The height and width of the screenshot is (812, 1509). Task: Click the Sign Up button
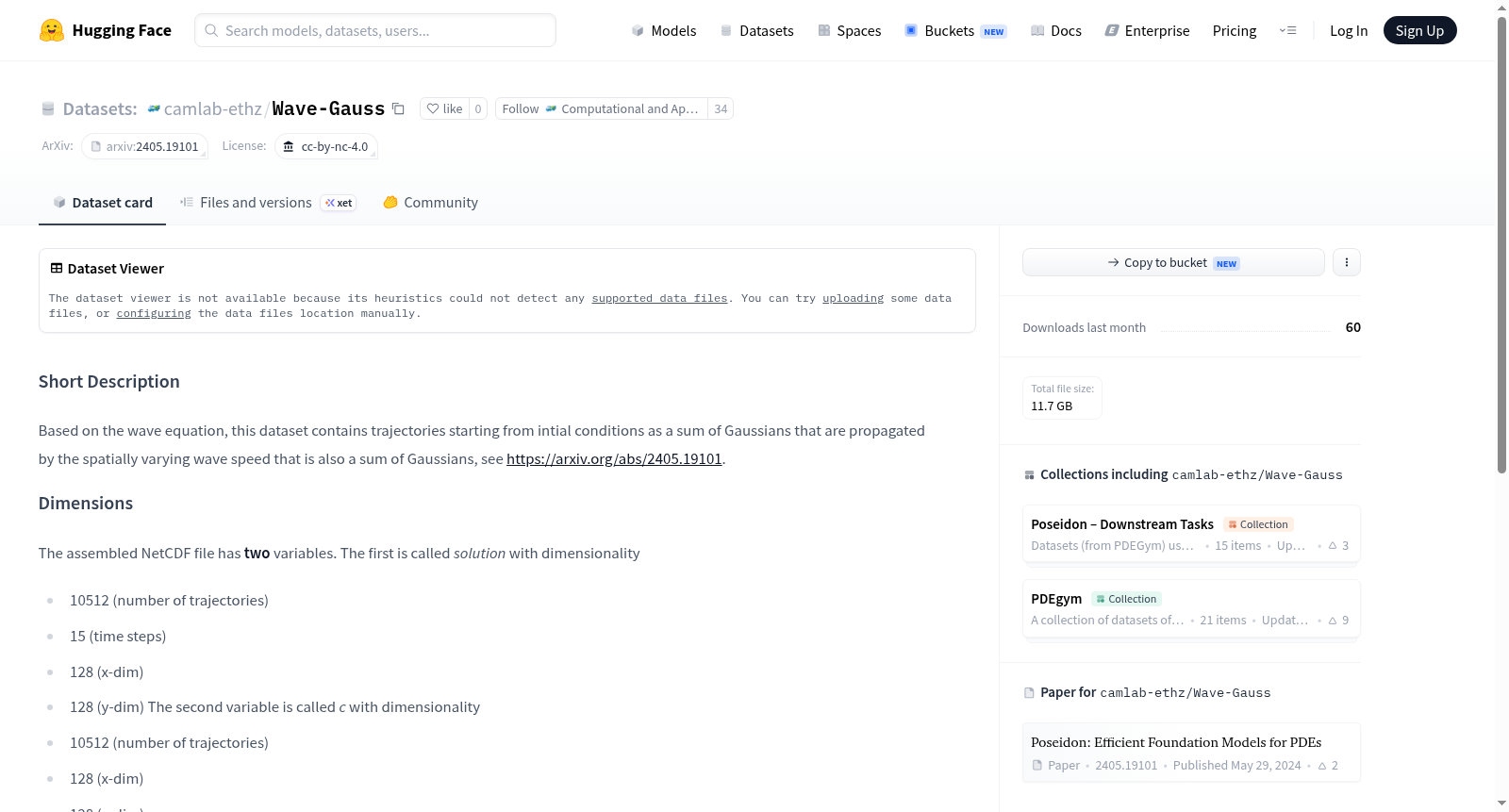click(1419, 30)
